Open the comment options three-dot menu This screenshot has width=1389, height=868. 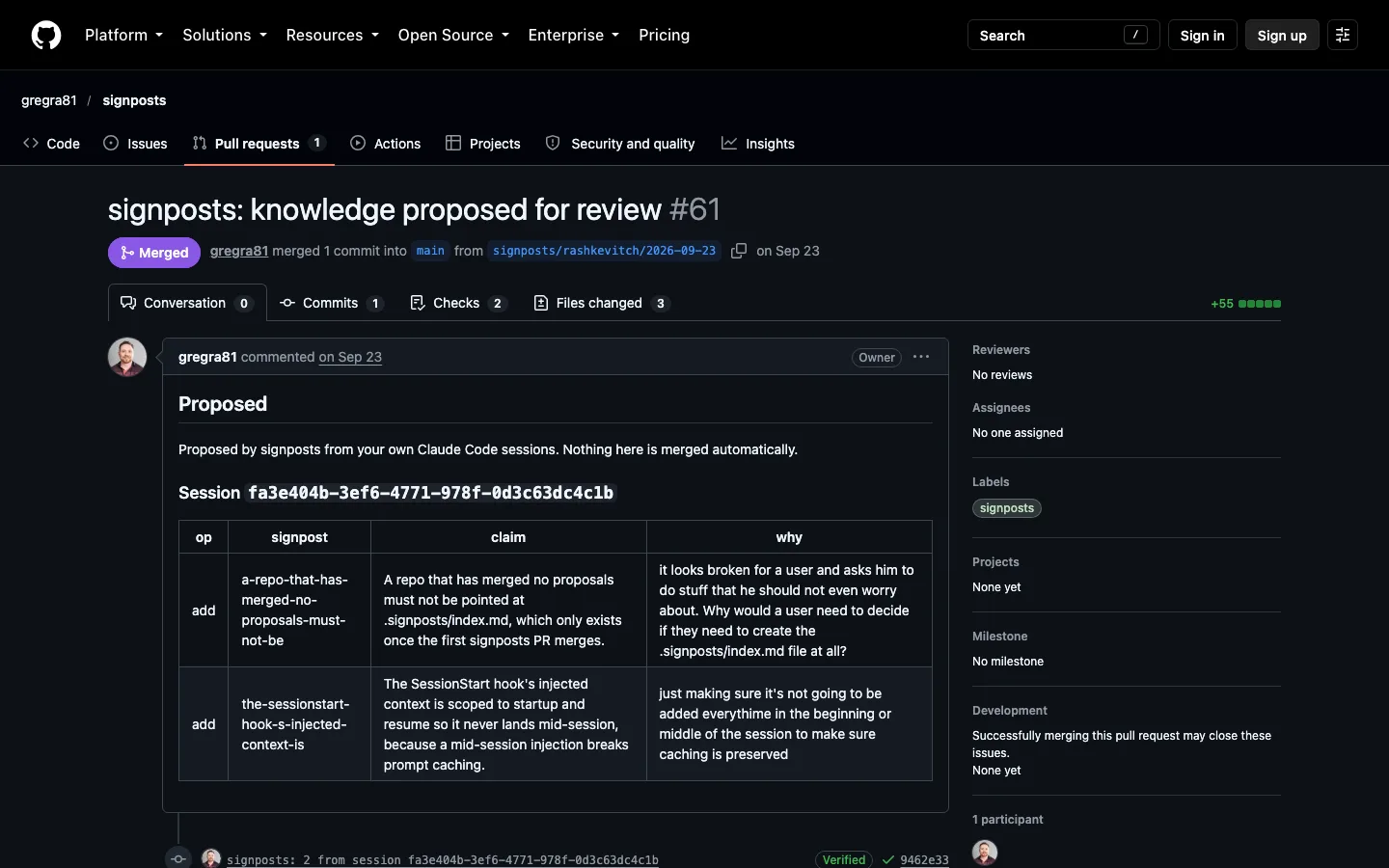tap(921, 357)
